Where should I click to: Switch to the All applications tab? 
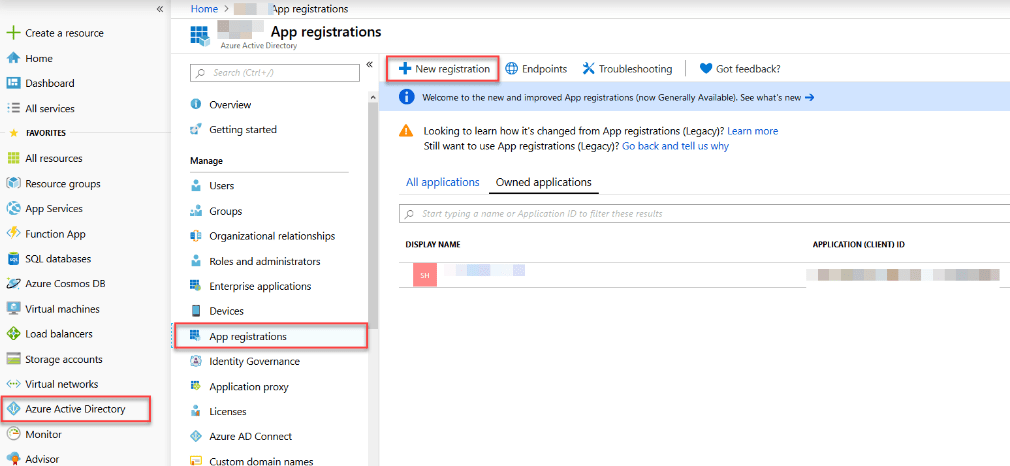point(443,182)
